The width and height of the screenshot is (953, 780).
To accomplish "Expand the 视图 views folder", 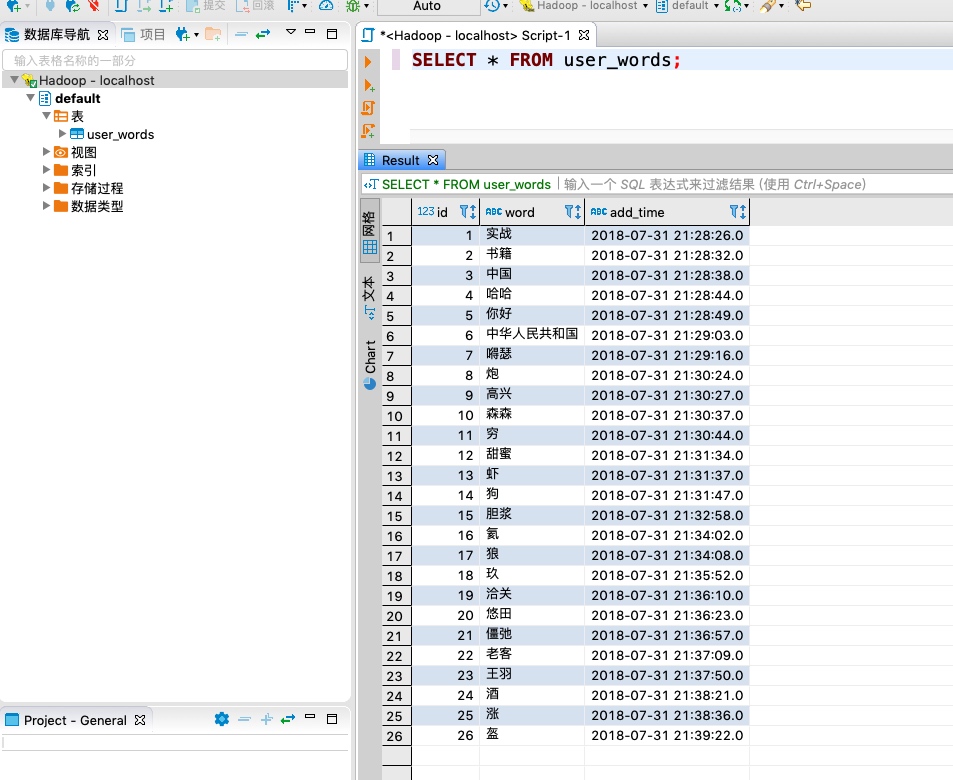I will click(46, 151).
